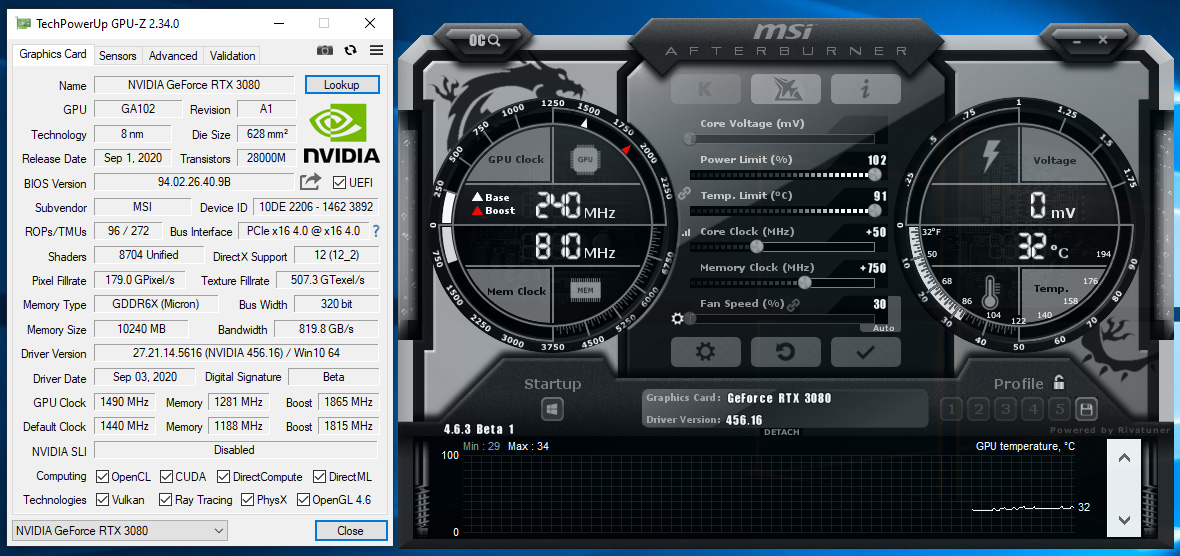Click the Bus Interface question mark icon

tap(376, 231)
